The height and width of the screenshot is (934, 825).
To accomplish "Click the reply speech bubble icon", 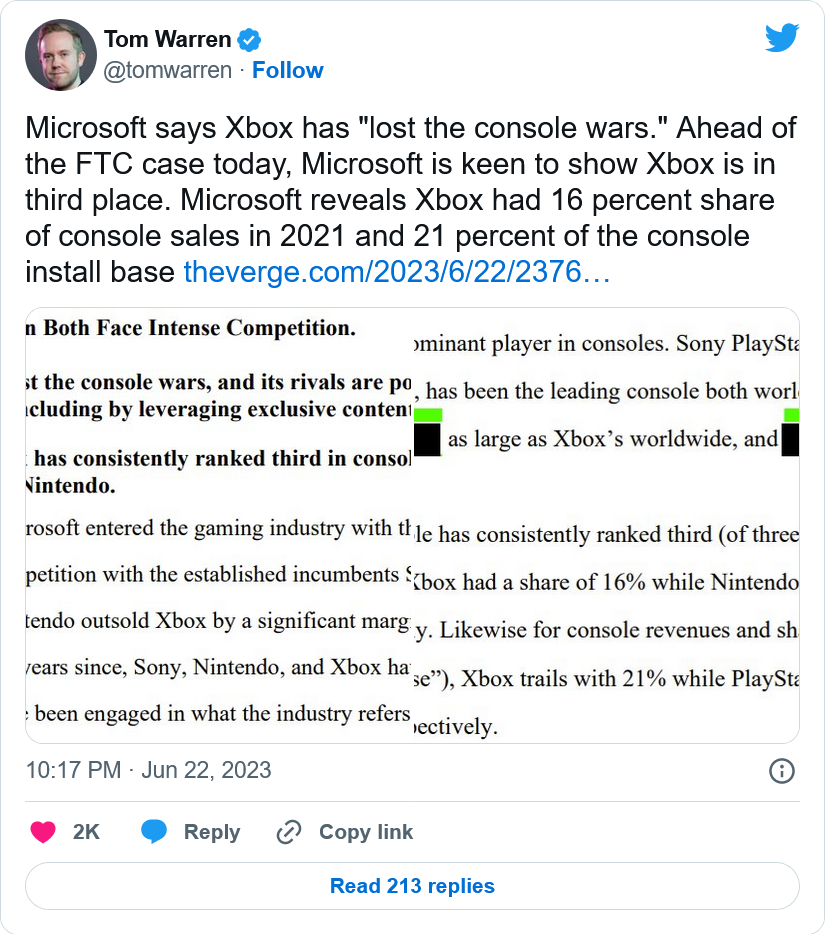I will 154,832.
